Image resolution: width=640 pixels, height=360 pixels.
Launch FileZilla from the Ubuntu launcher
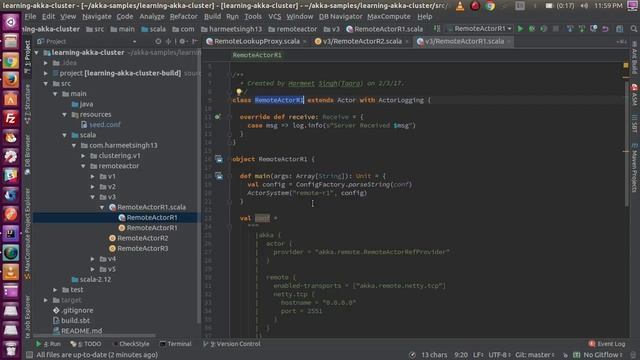tap(11, 118)
